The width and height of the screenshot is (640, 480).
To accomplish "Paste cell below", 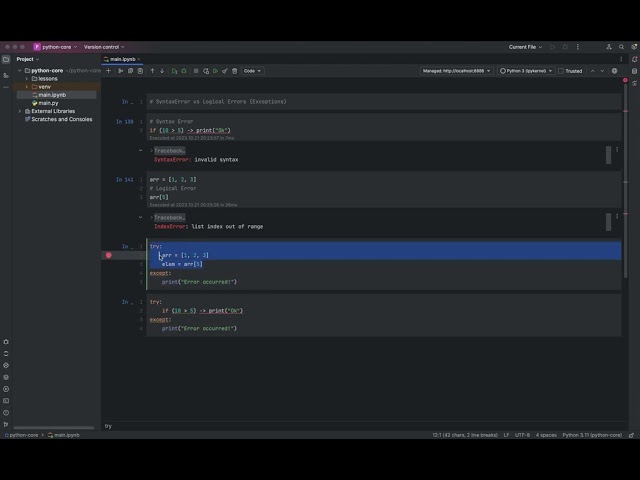I will pos(140,71).
